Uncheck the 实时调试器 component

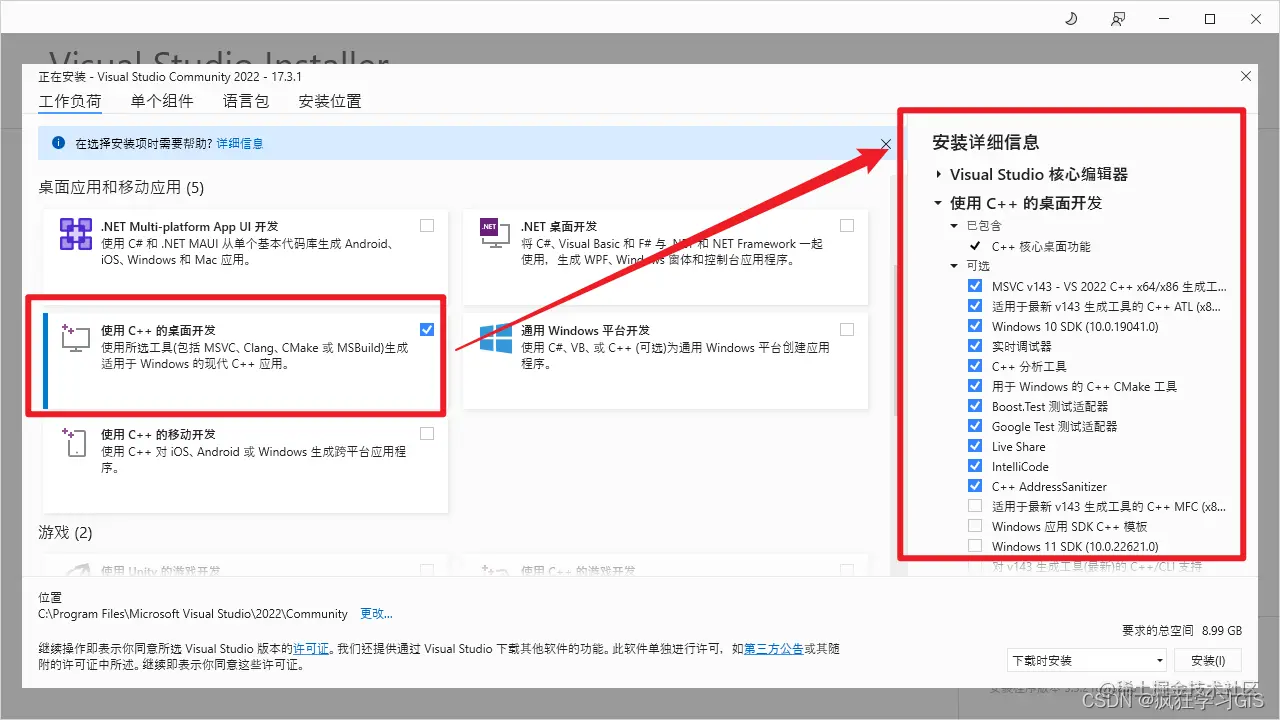tap(975, 346)
